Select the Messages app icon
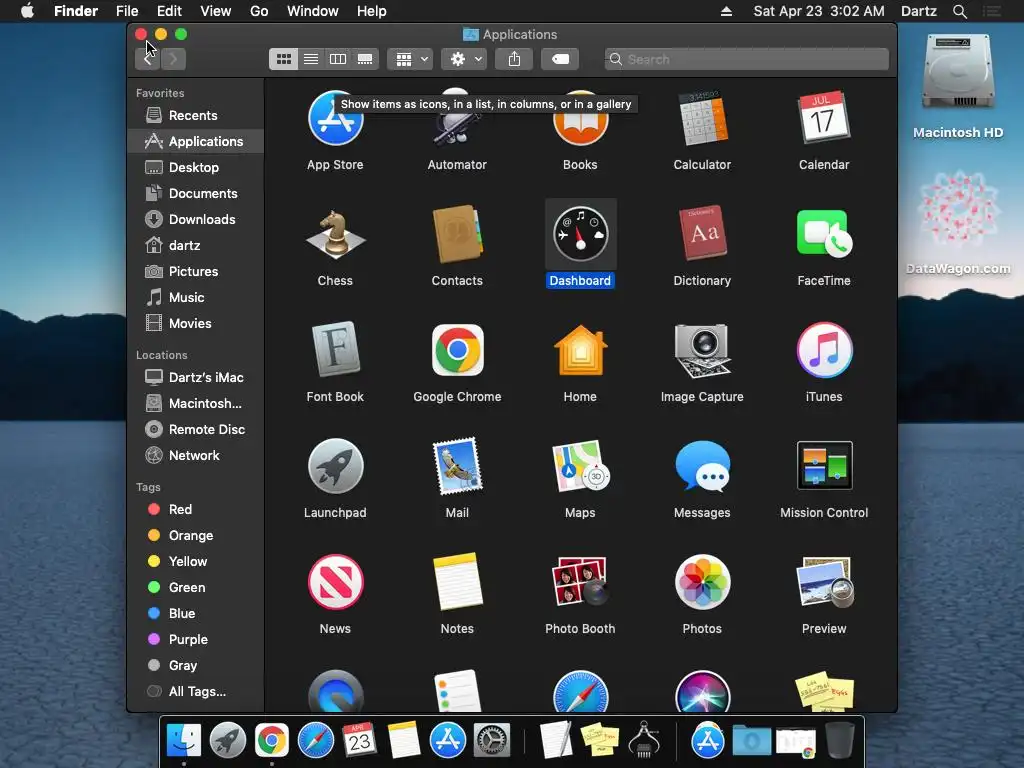 (x=702, y=466)
